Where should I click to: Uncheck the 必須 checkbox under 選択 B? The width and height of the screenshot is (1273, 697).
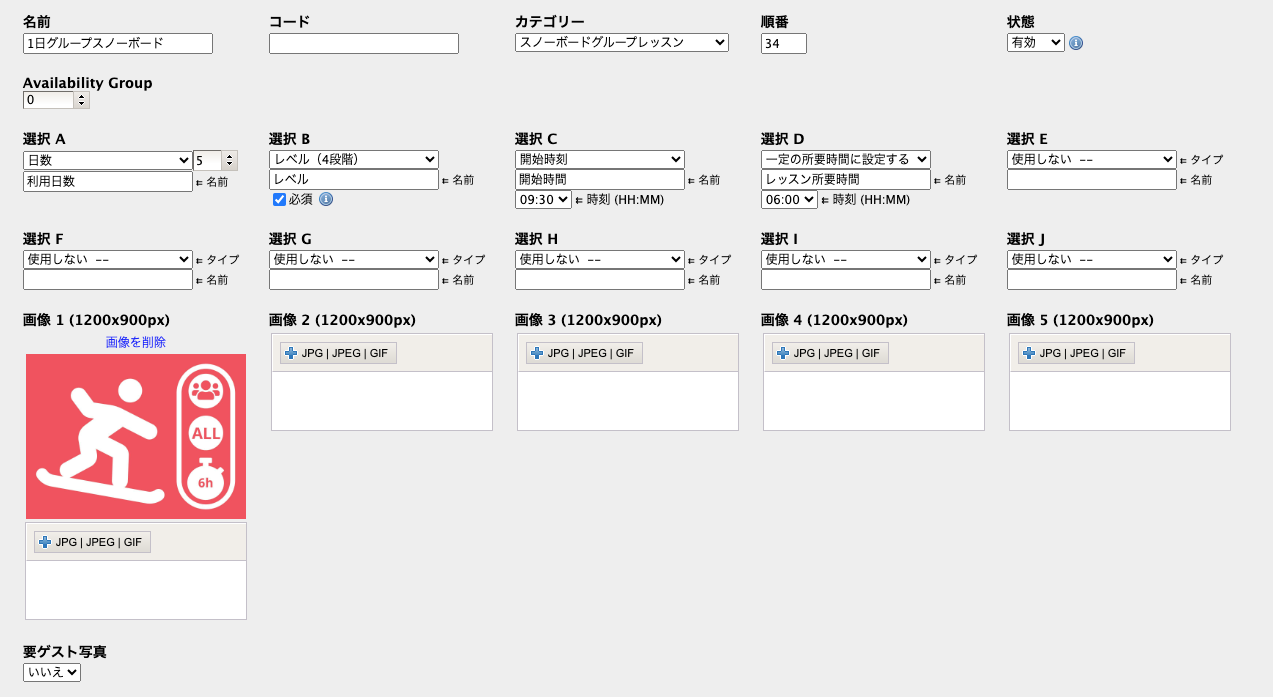[279, 199]
